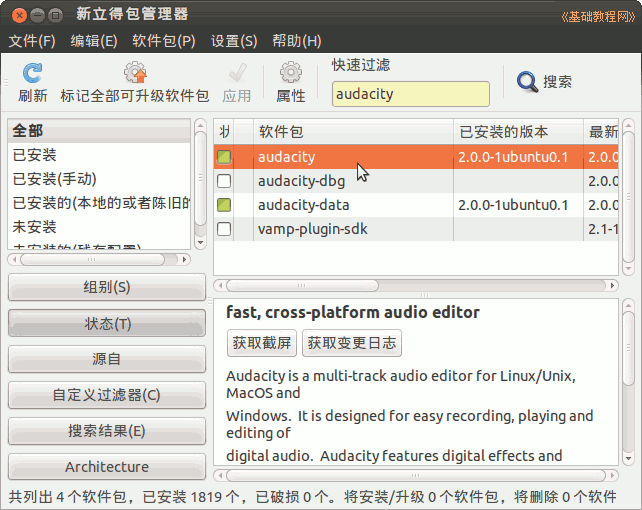The height and width of the screenshot is (510, 642).
Task: Click the Search (搜索) magnifier icon
Action: pos(527,81)
